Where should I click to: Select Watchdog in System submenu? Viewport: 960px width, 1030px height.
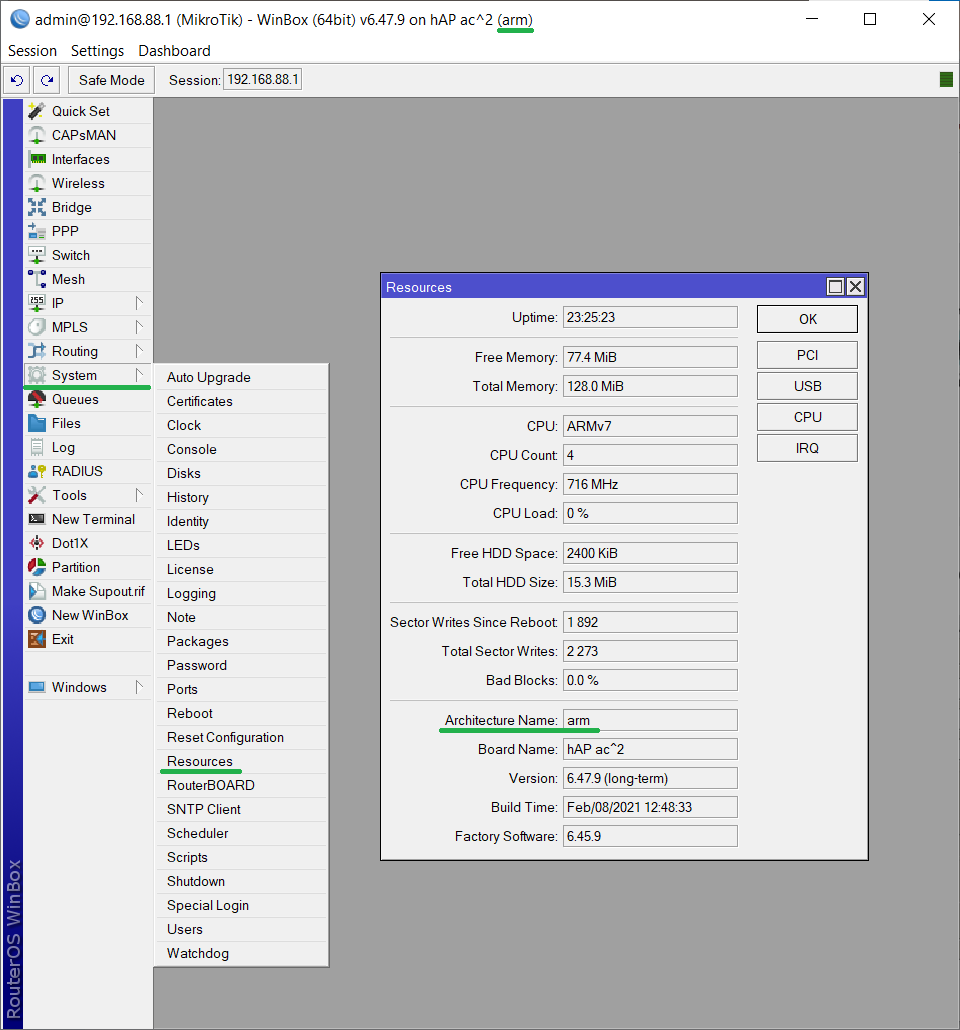click(242, 953)
